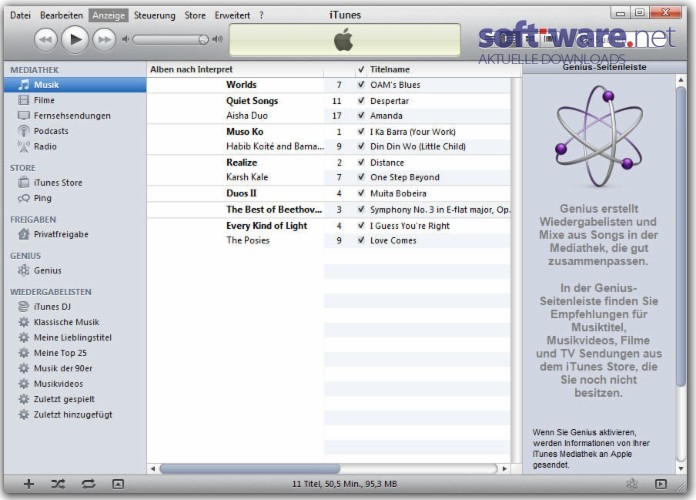Uncheck the One Step Beyond checkbox

pos(361,177)
